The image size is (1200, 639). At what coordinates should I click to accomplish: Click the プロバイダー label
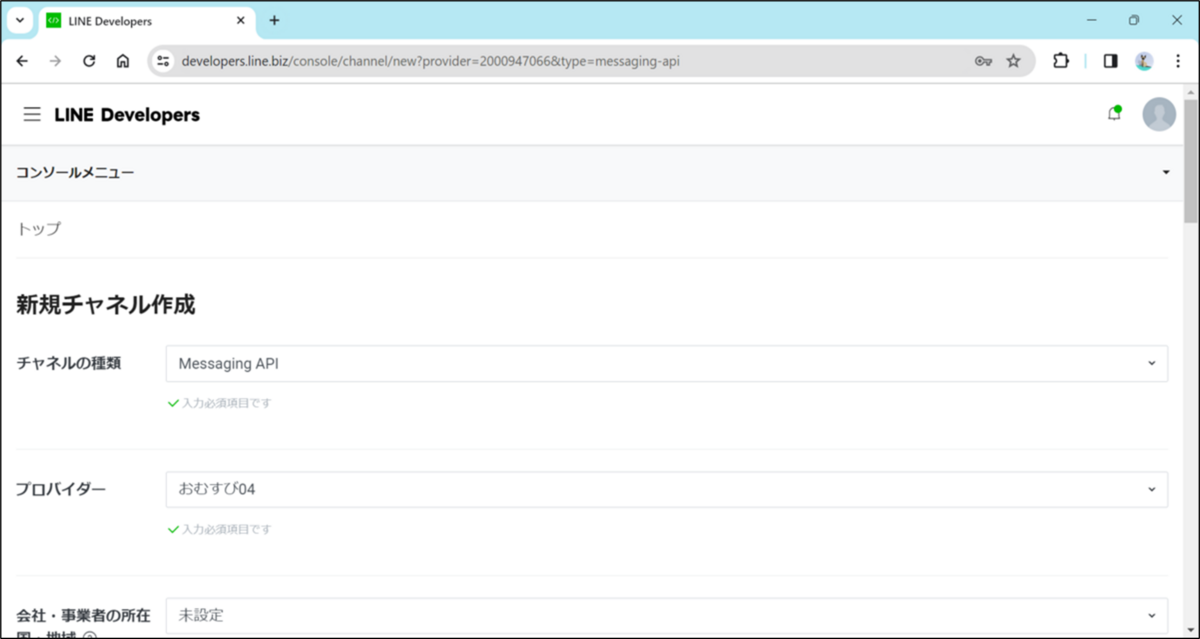[x=61, y=489]
